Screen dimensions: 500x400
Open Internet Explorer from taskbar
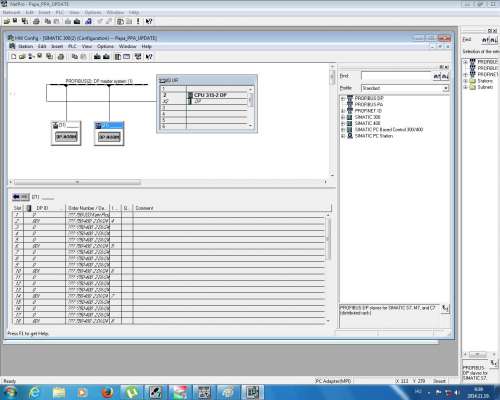pos(34,392)
